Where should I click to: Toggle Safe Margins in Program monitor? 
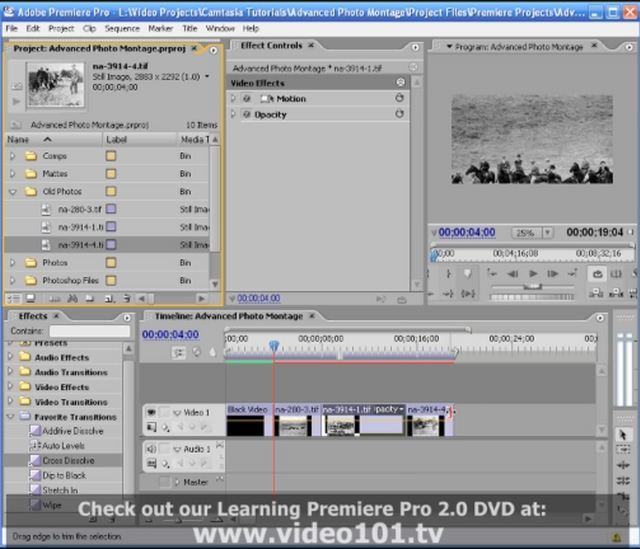[616, 274]
